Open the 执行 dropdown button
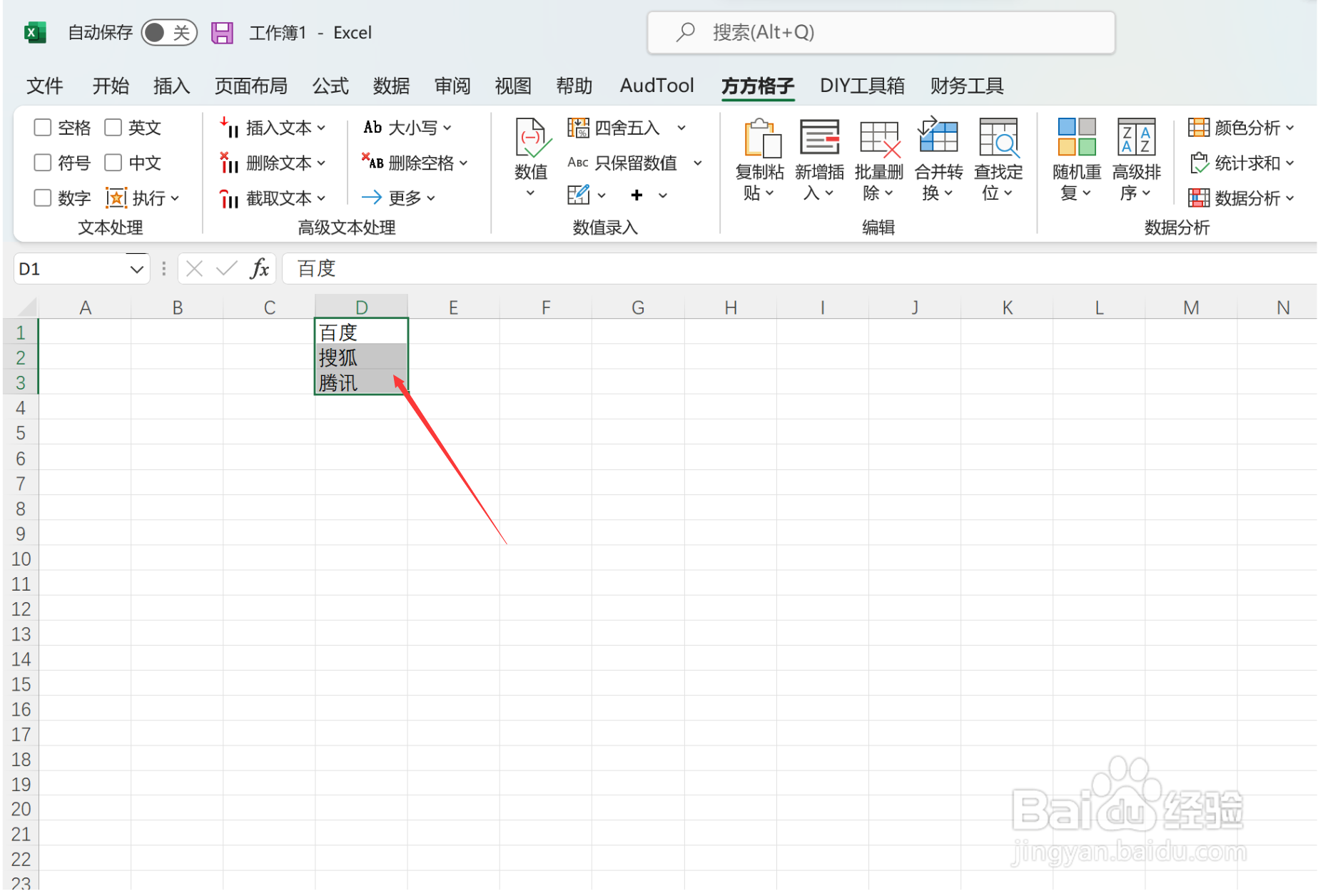This screenshot has height=896, width=1318. [143, 198]
